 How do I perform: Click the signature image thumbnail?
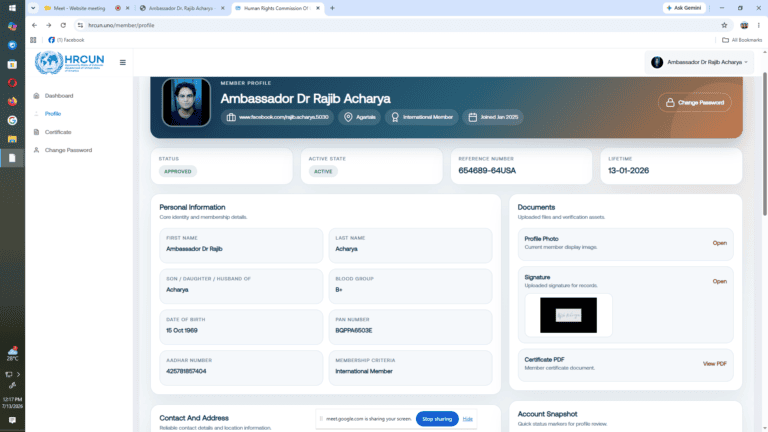[x=568, y=315]
